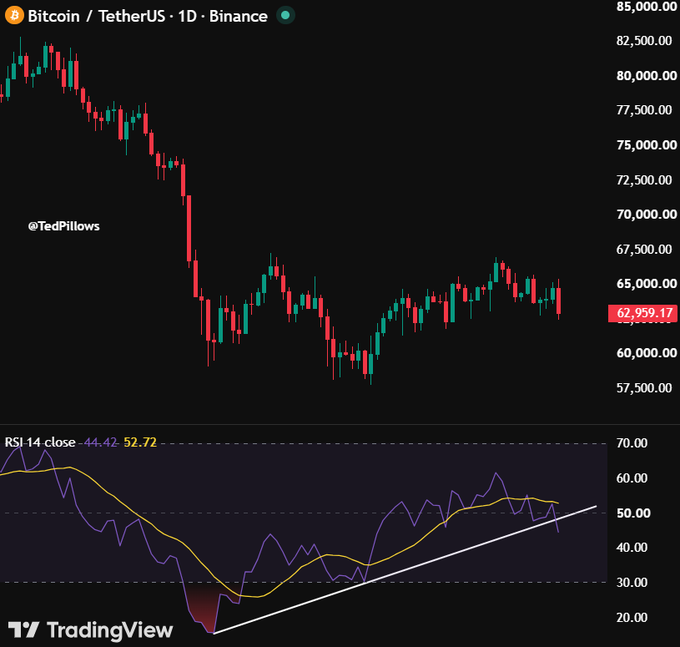
Task: Click the 67,500.00 price axis label
Action: tap(644, 249)
